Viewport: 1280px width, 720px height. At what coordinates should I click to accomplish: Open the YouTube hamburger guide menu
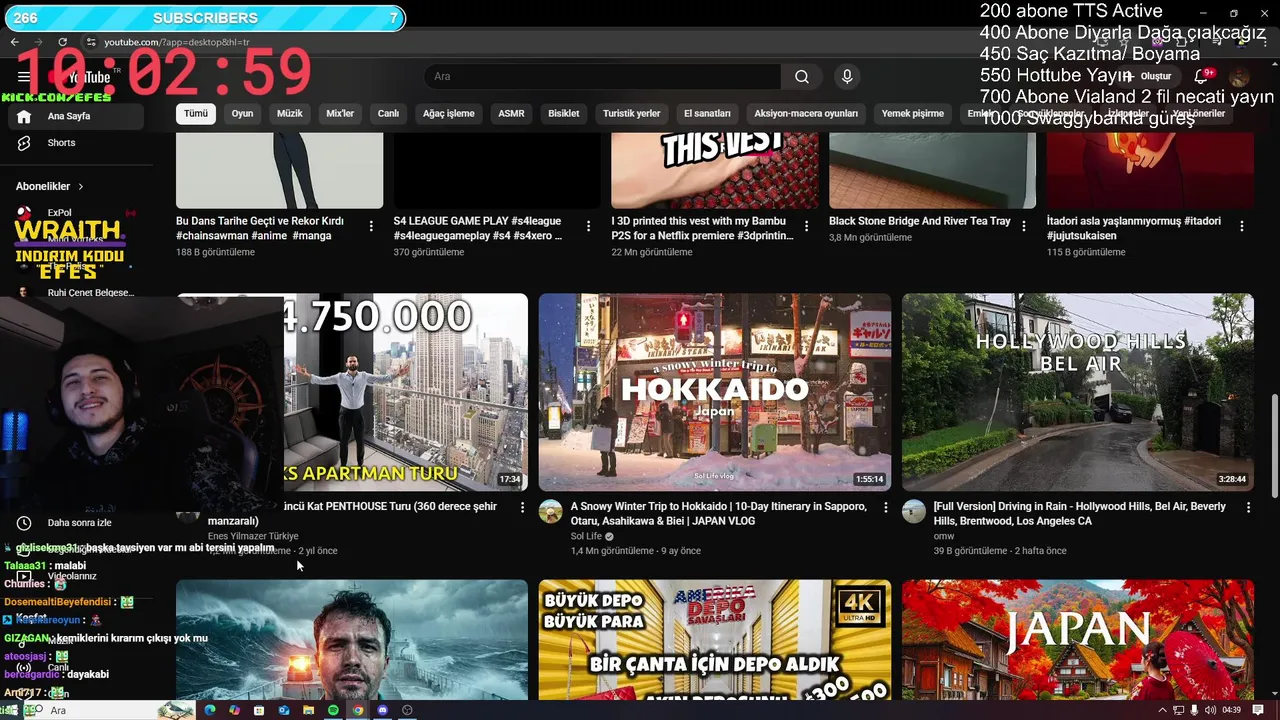tap(24, 77)
